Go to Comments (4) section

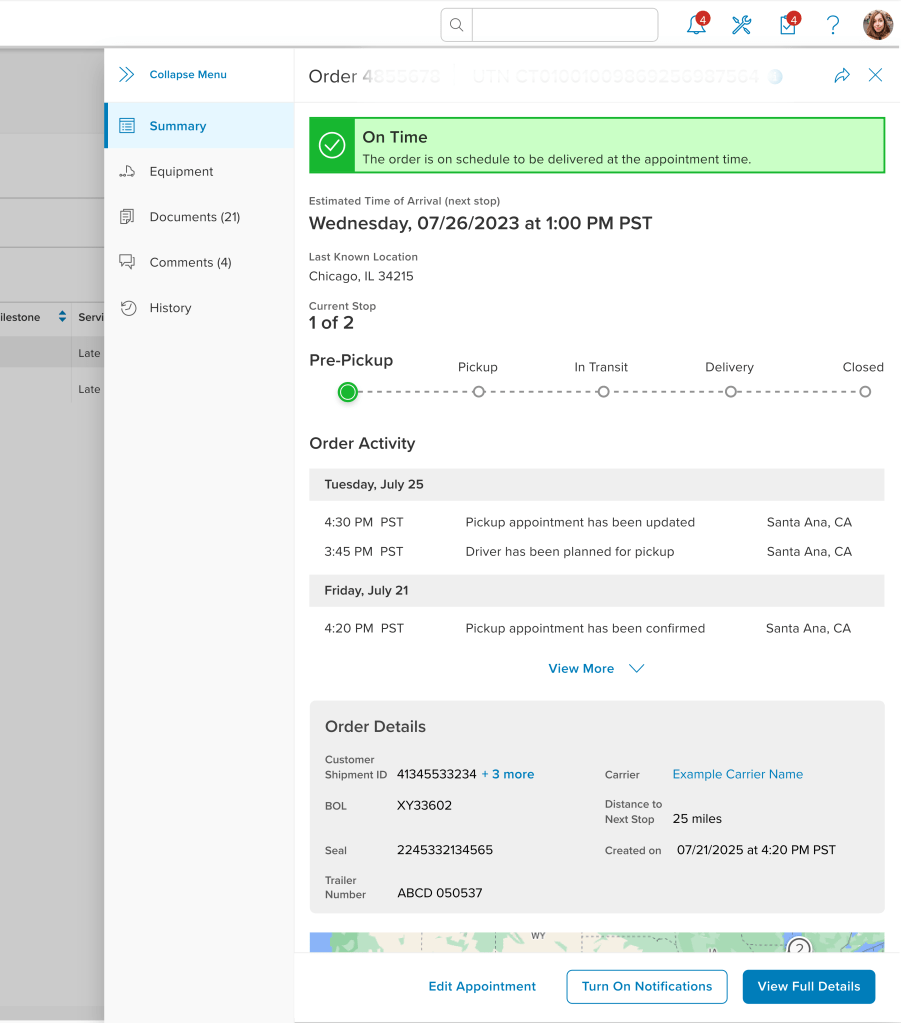[190, 263]
